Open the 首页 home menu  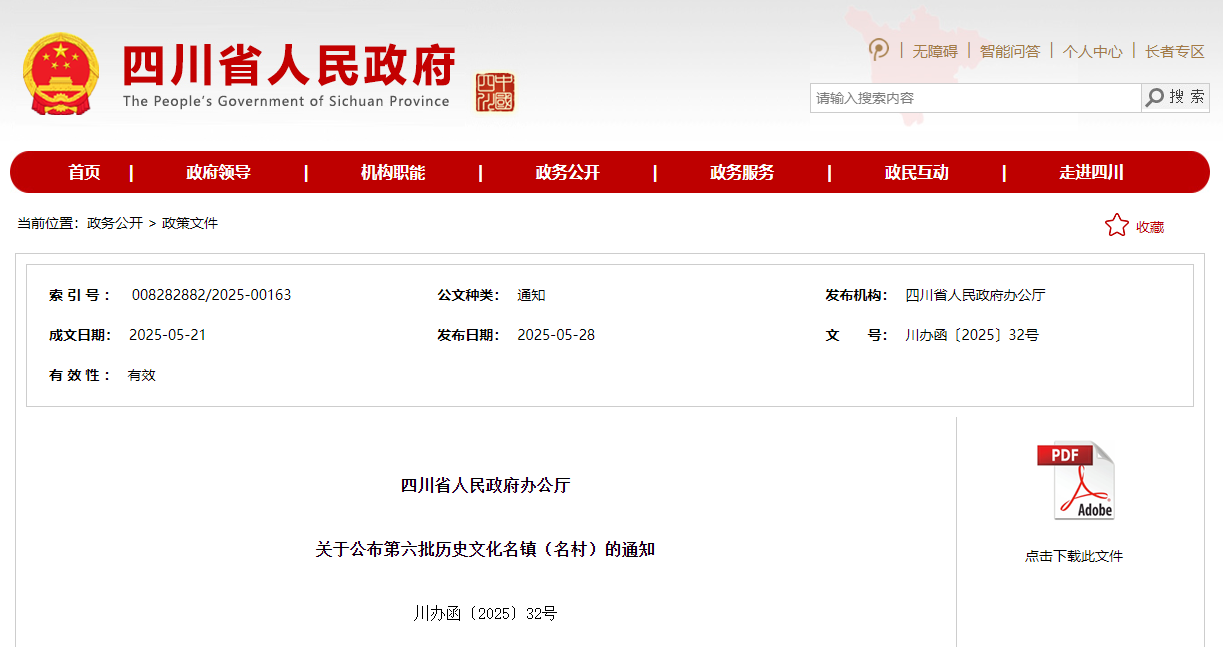pos(84,172)
